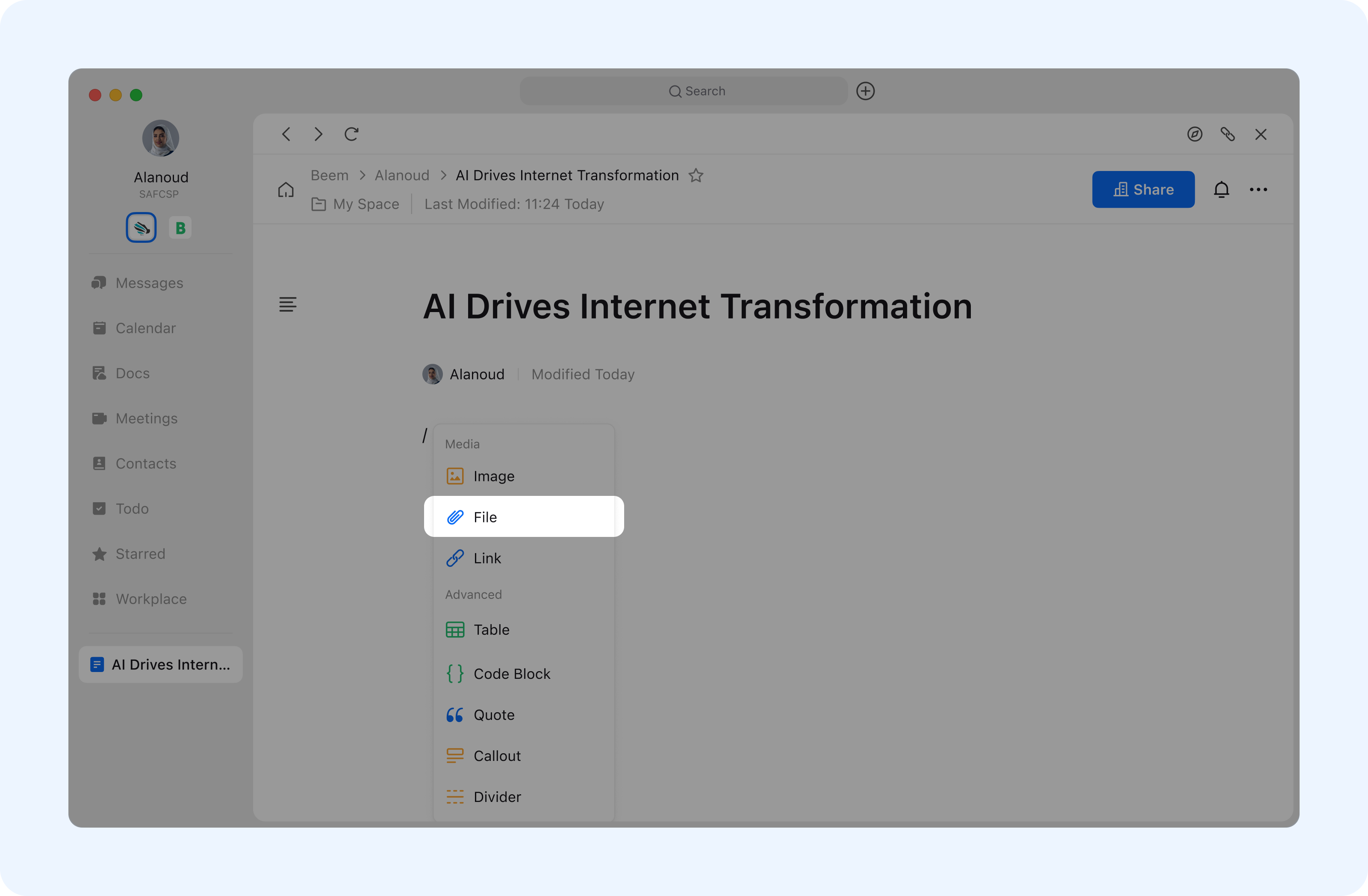Reload the page with the refresh icon
This screenshot has width=1368, height=896.
tap(351, 135)
